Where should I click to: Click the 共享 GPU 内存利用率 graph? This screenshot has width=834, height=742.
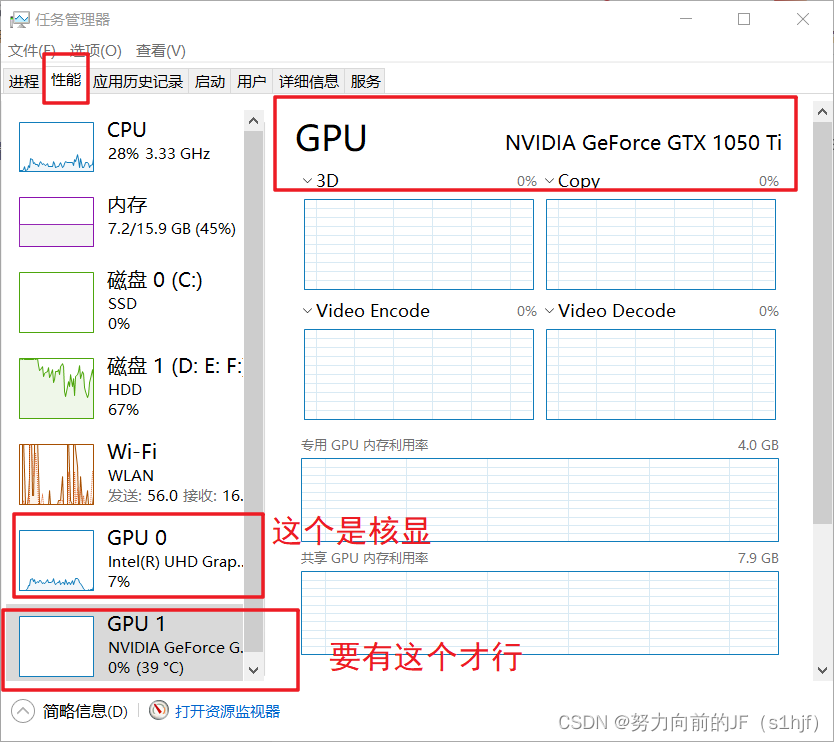click(540, 613)
